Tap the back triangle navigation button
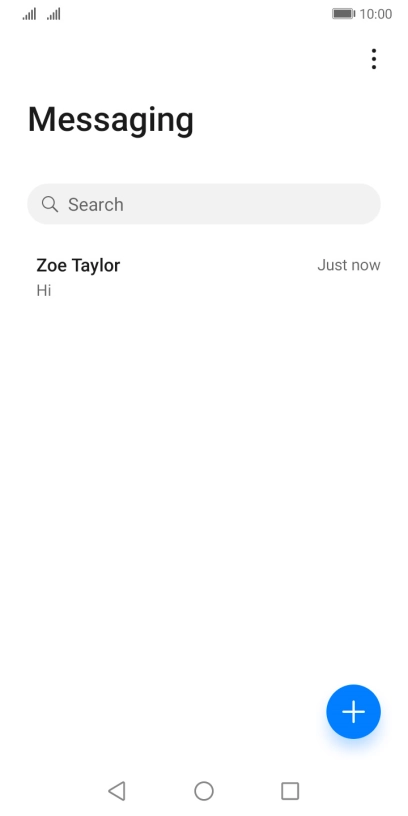This screenshot has width=408, height=816. 117,790
